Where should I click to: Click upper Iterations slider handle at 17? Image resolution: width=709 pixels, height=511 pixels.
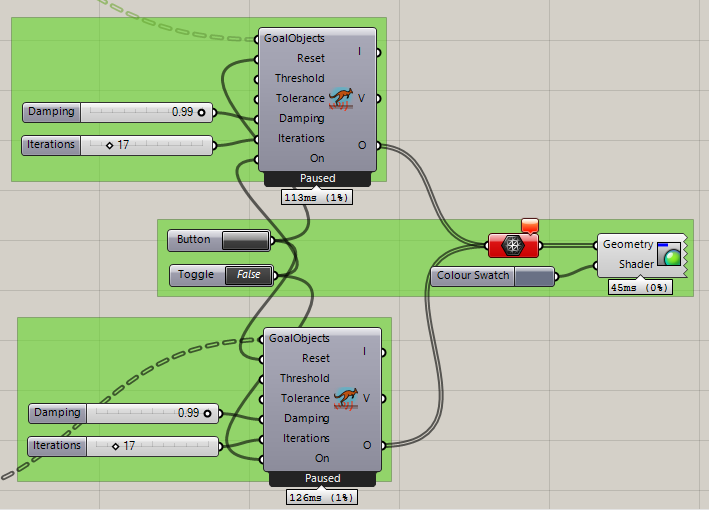click(110, 145)
